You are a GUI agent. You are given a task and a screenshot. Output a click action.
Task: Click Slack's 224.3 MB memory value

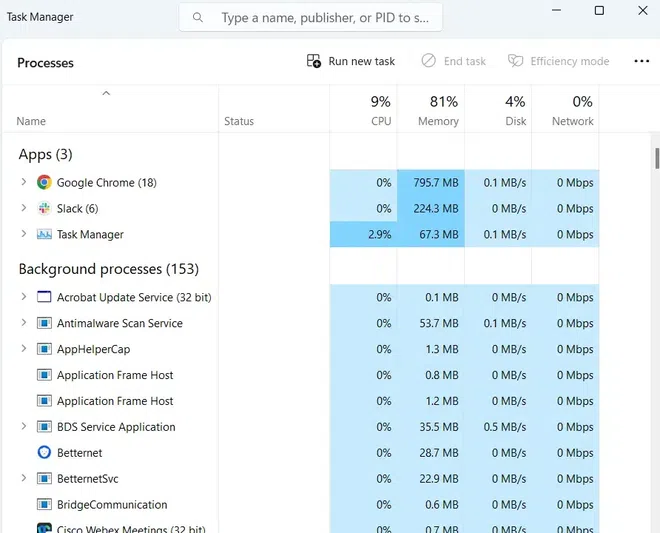[436, 208]
